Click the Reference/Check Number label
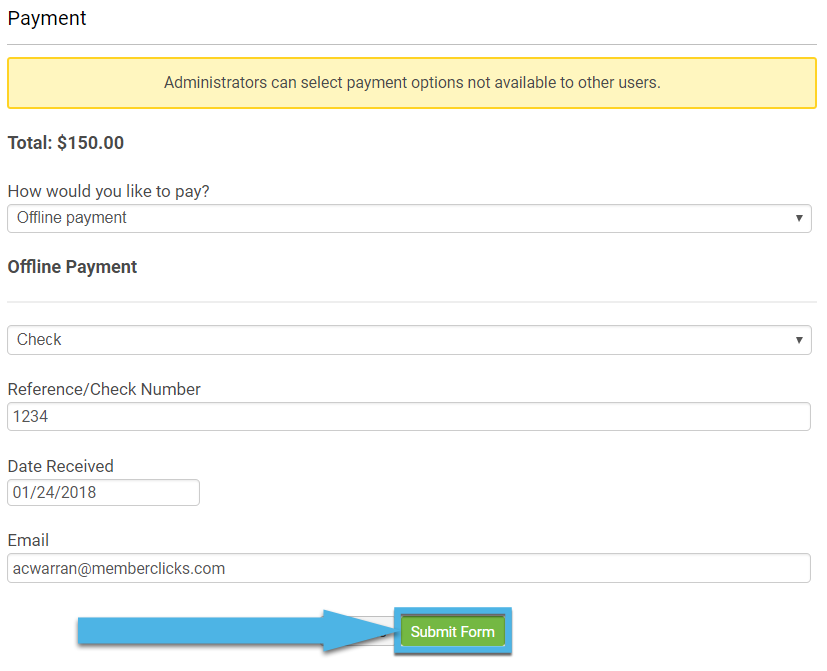Viewport: 827px width, 671px height. point(104,389)
